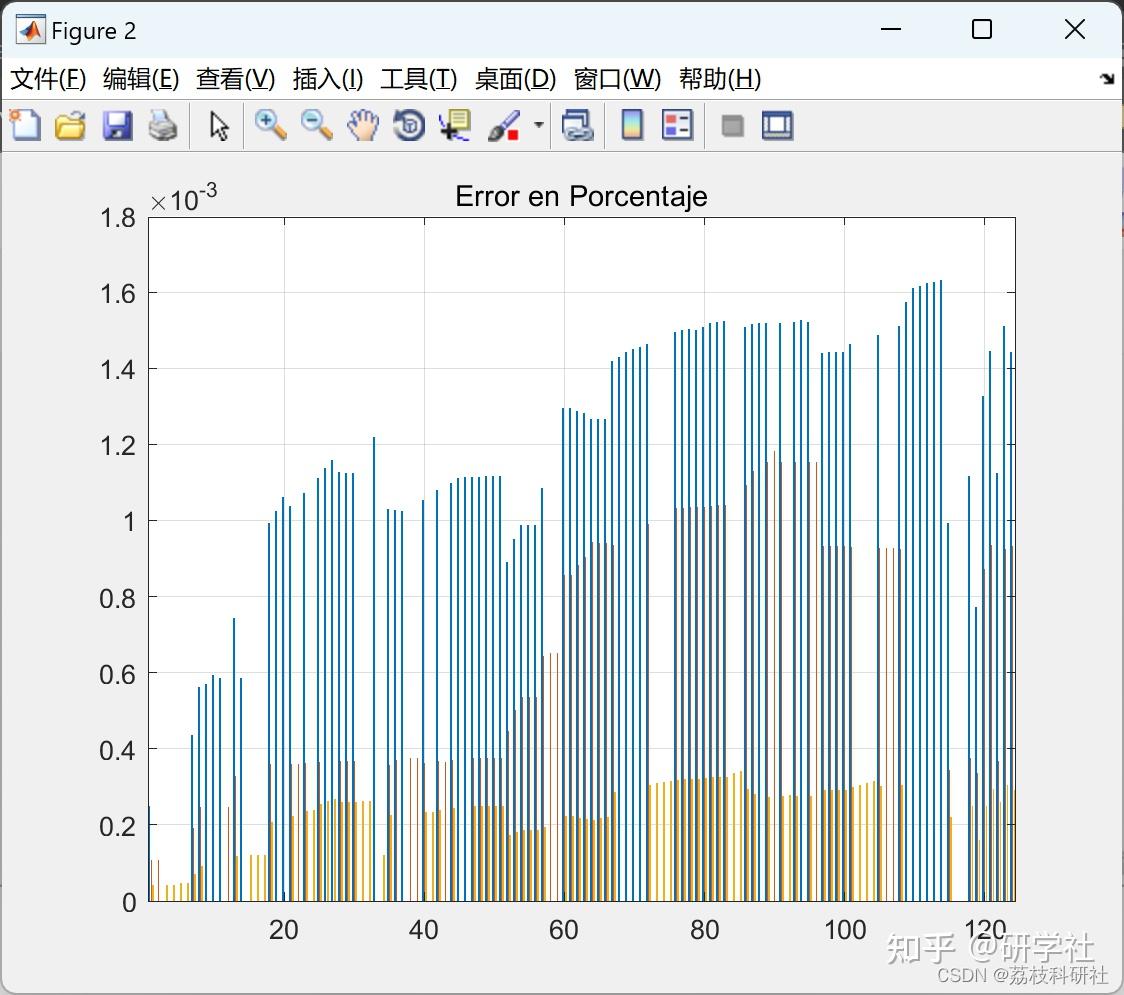Insert a colorbar from the toolbar

(632, 125)
